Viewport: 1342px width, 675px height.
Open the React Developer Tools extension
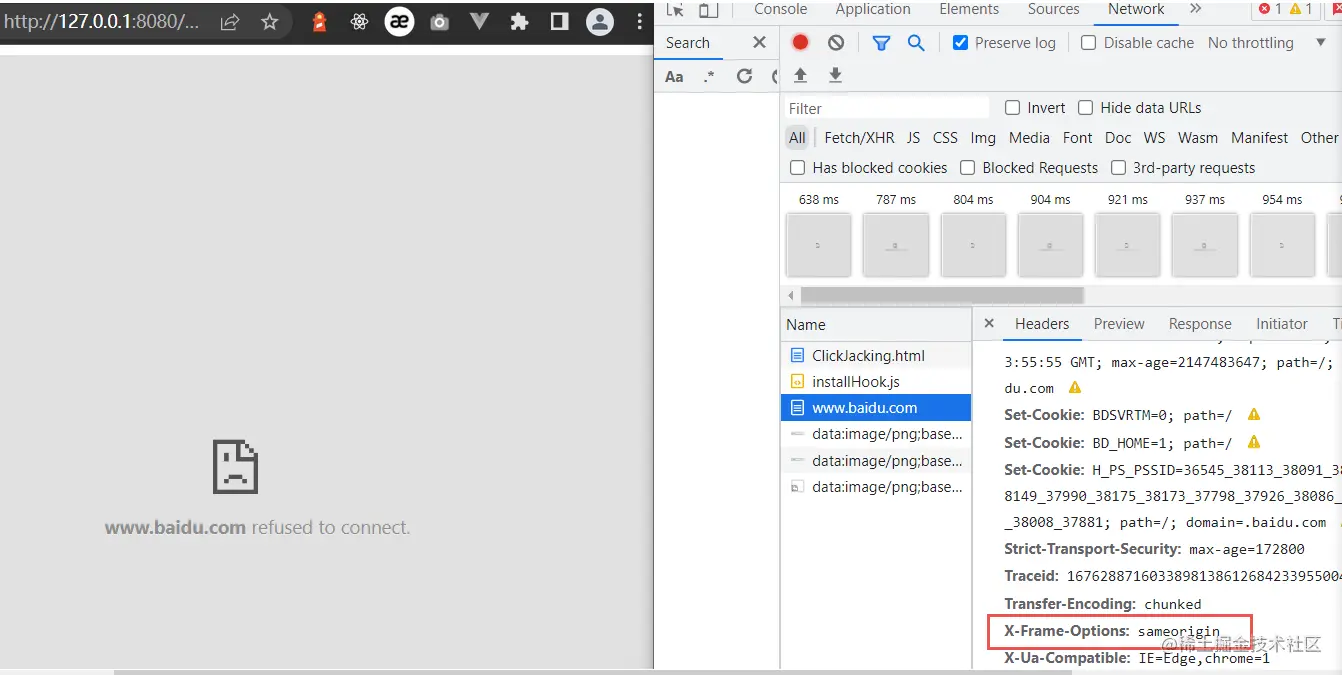[x=360, y=22]
